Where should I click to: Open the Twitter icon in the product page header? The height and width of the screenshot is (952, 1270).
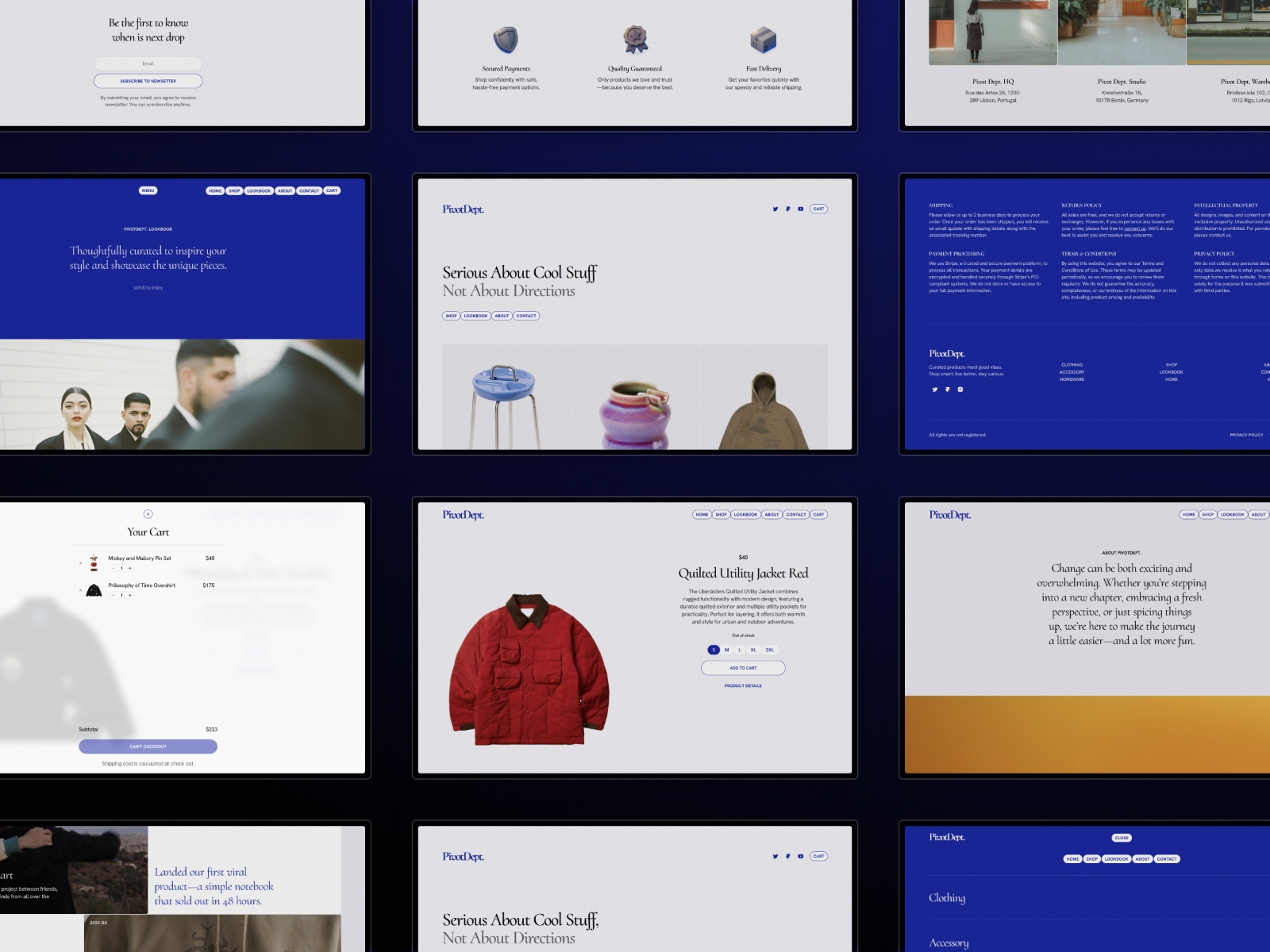coord(775,209)
